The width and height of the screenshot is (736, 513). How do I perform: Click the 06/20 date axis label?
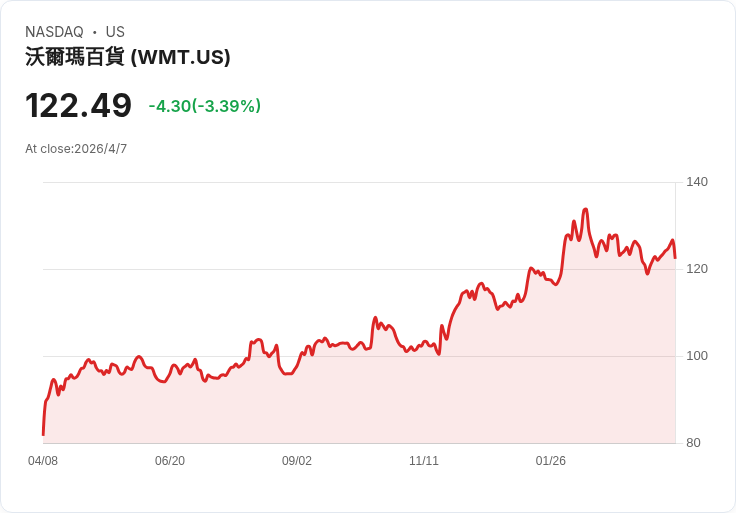(x=170, y=461)
